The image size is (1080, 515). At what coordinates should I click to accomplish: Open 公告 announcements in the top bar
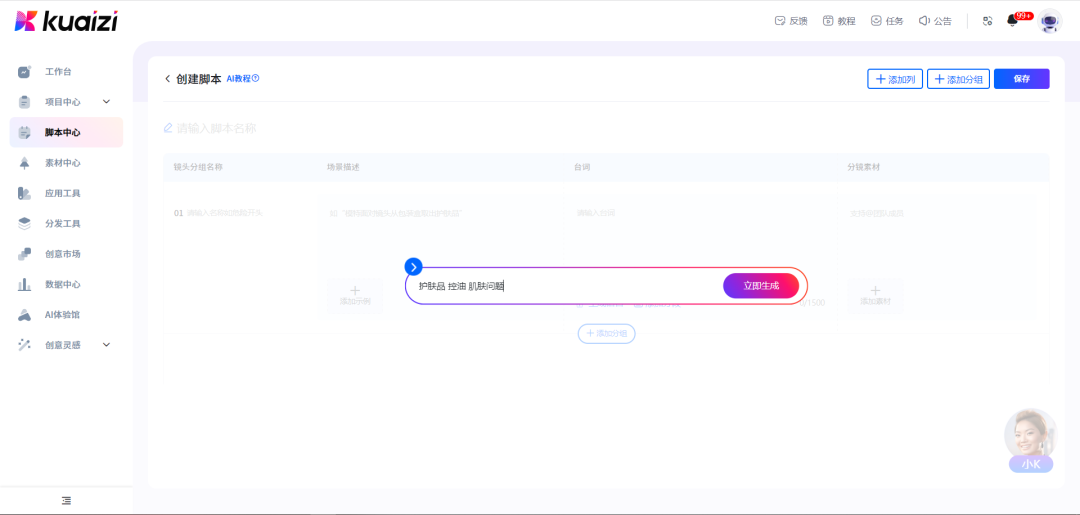point(935,21)
